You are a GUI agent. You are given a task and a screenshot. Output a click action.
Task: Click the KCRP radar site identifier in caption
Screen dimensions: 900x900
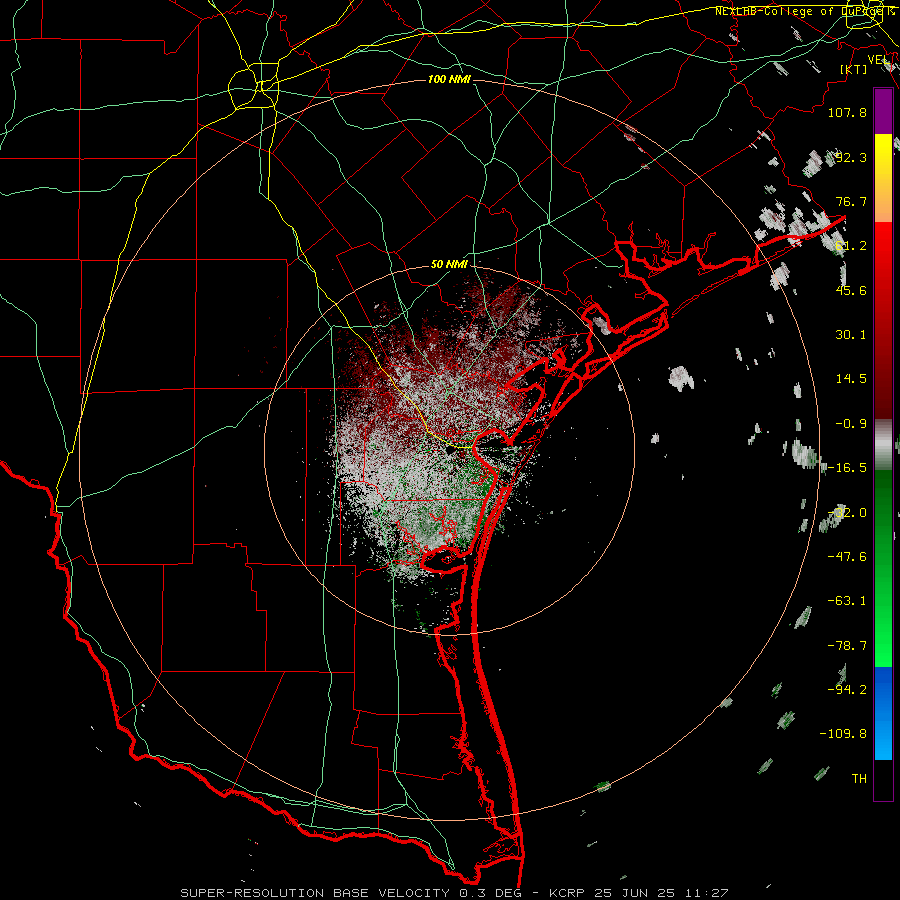[x=567, y=893]
